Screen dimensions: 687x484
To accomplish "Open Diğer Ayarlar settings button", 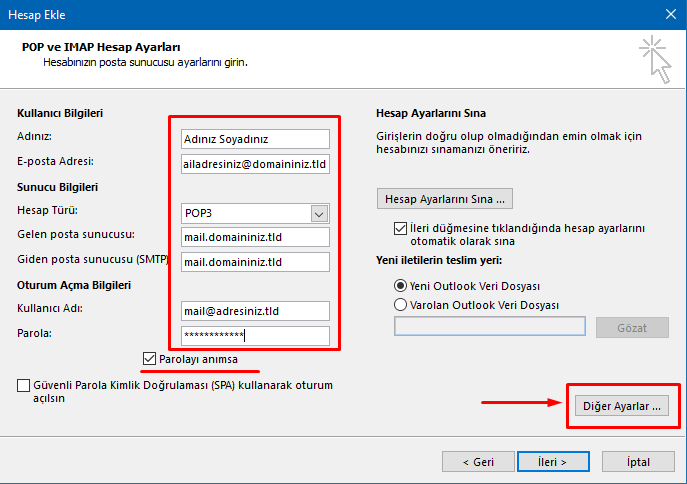I will pos(622,406).
